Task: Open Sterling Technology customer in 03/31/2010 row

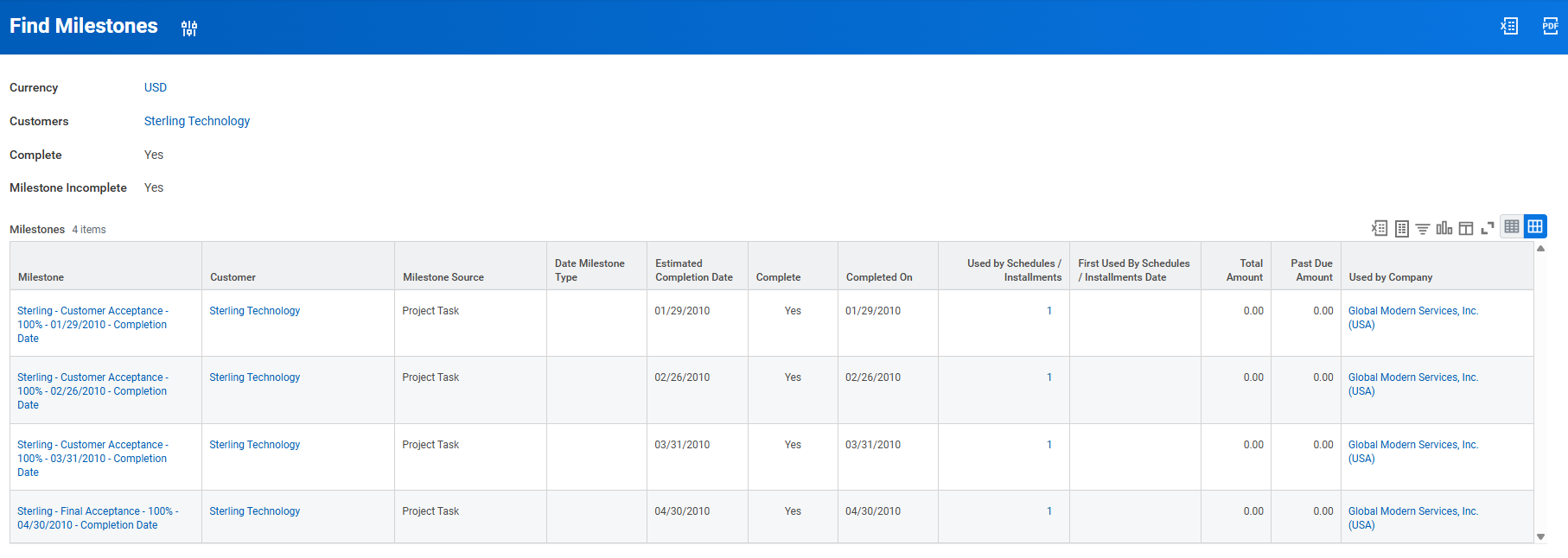Action: pyautogui.click(x=255, y=445)
